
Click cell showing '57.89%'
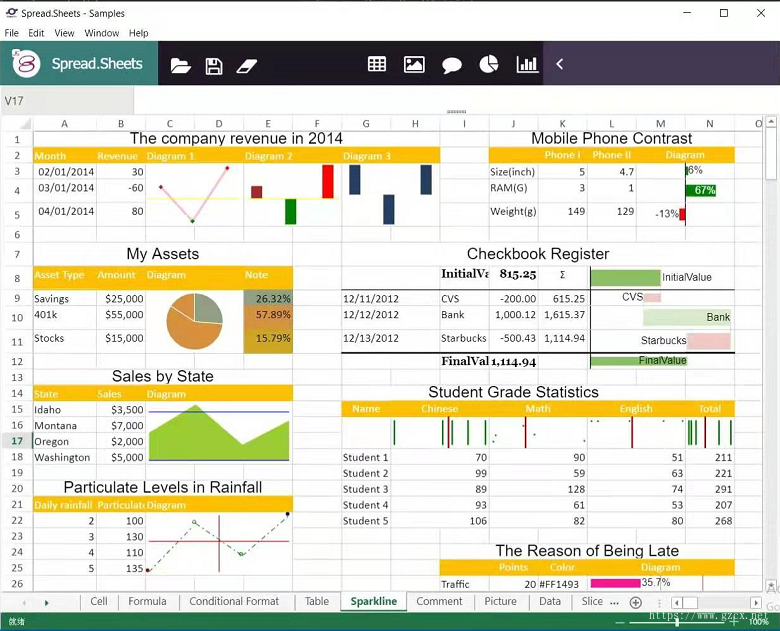268,315
